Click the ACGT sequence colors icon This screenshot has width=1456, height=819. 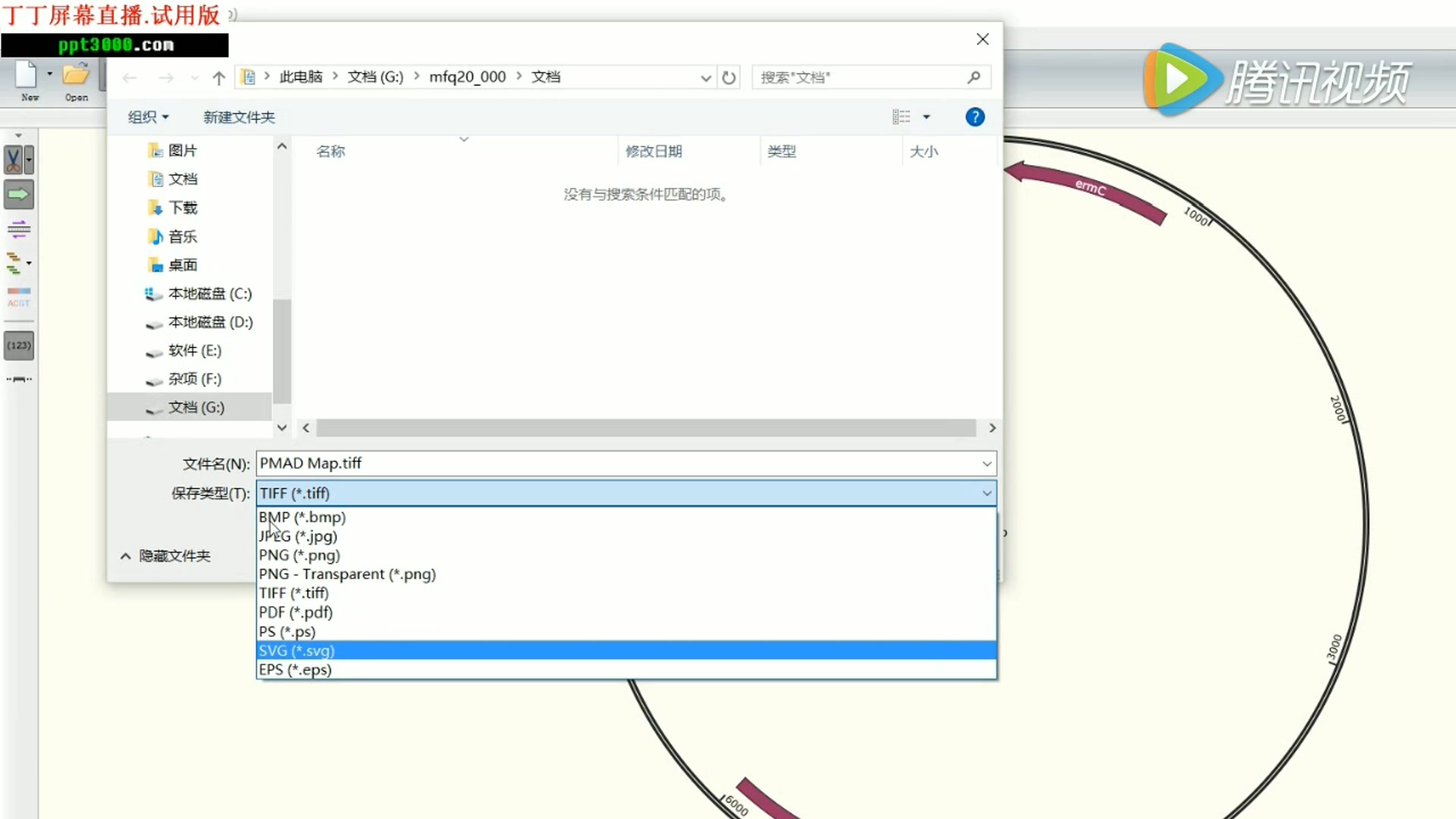tap(19, 297)
